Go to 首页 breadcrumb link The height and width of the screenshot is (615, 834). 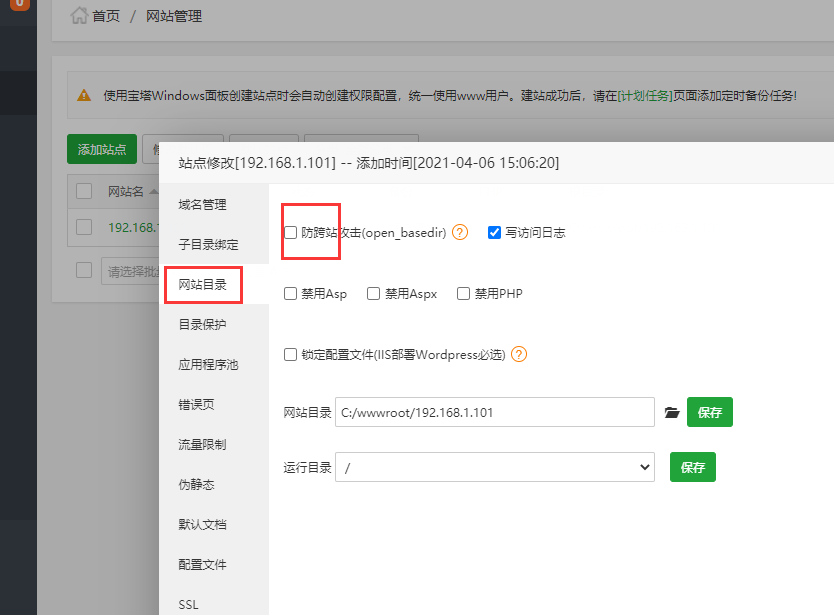point(106,16)
